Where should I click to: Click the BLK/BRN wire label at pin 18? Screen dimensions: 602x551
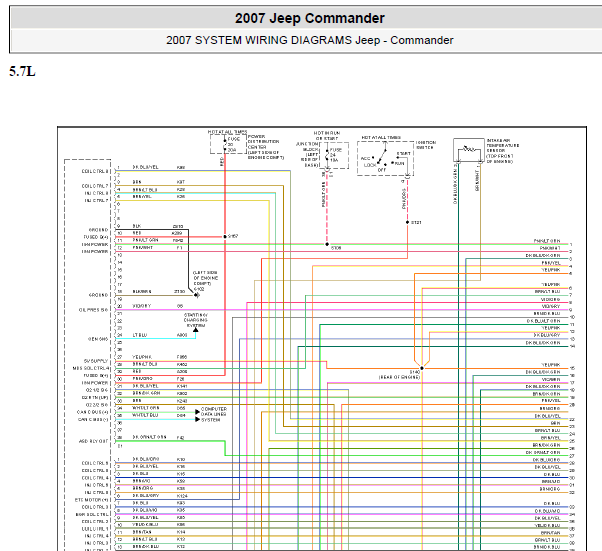pos(142,292)
